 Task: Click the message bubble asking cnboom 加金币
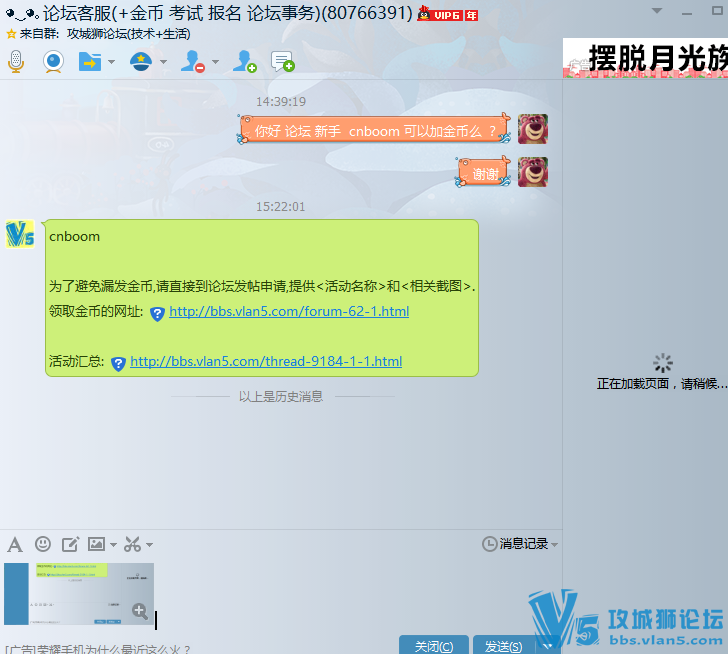click(x=374, y=130)
